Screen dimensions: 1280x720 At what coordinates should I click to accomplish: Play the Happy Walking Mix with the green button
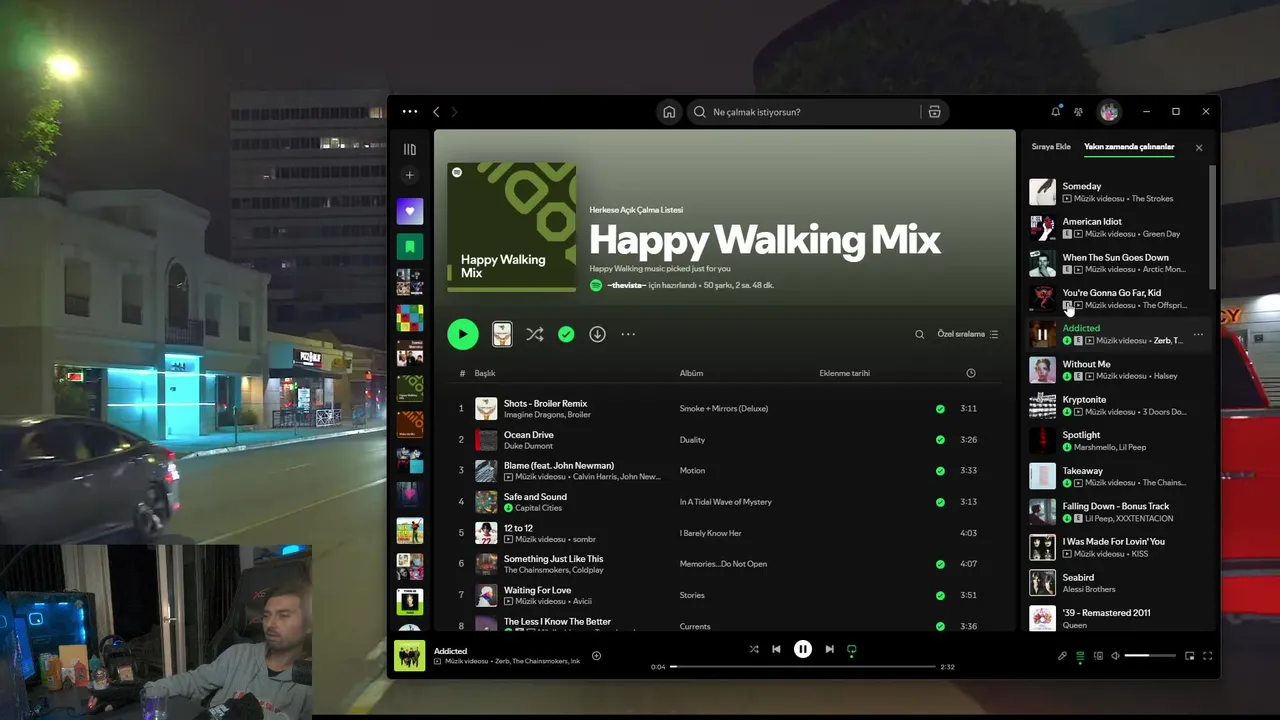(463, 334)
